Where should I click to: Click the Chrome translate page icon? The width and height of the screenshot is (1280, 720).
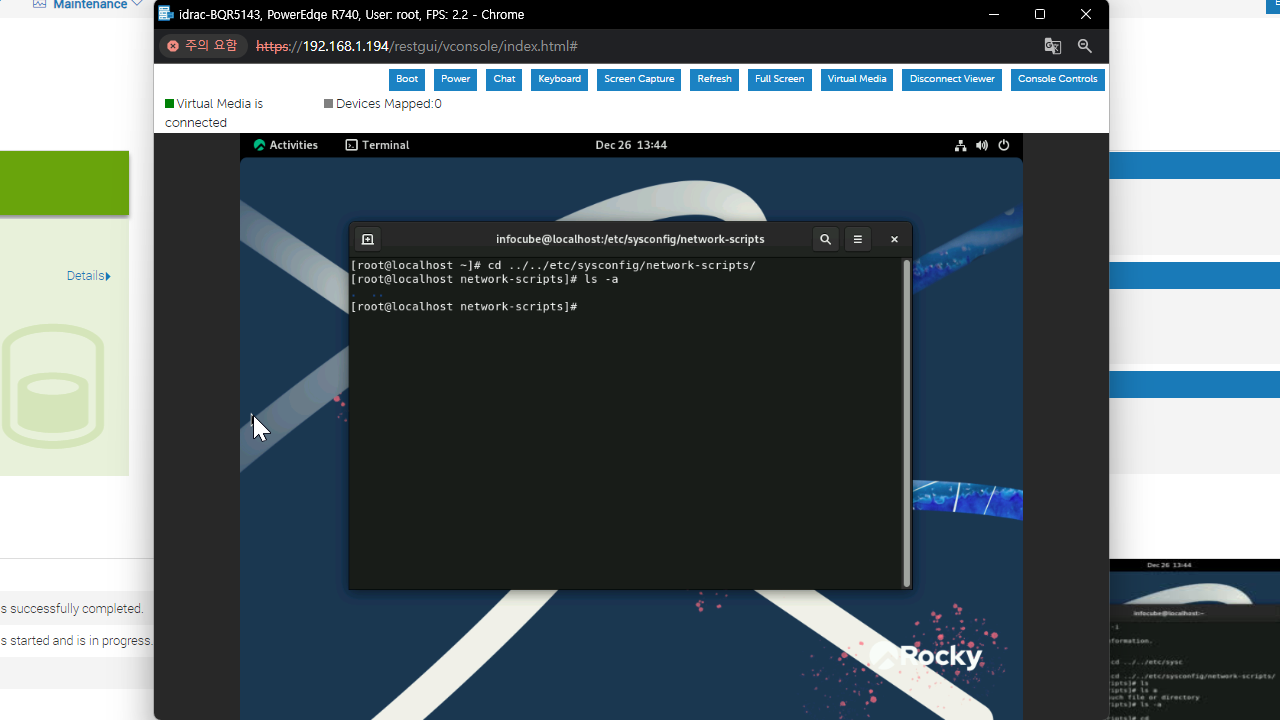coord(1052,46)
